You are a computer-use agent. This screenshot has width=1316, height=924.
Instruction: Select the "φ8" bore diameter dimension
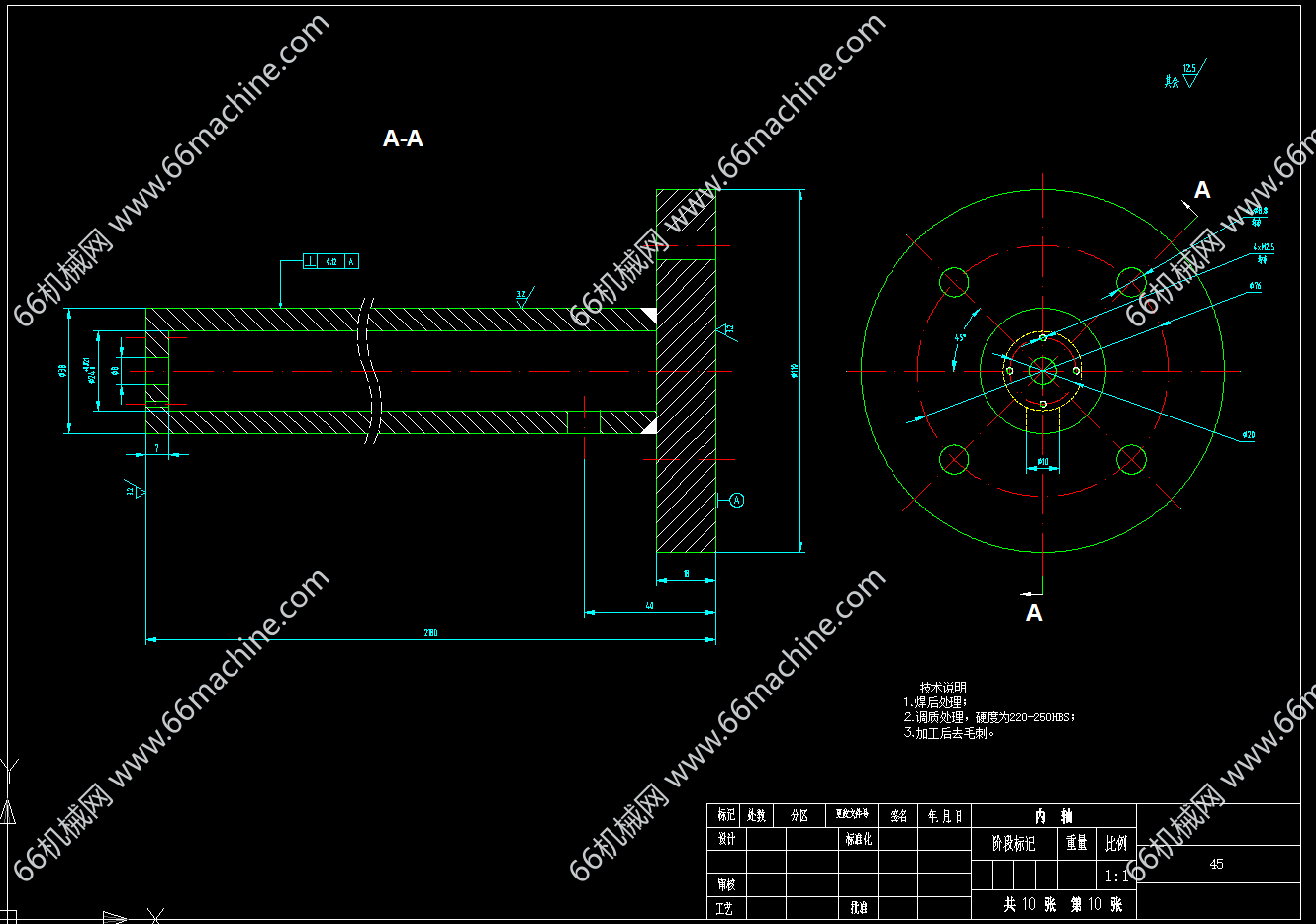tap(115, 371)
